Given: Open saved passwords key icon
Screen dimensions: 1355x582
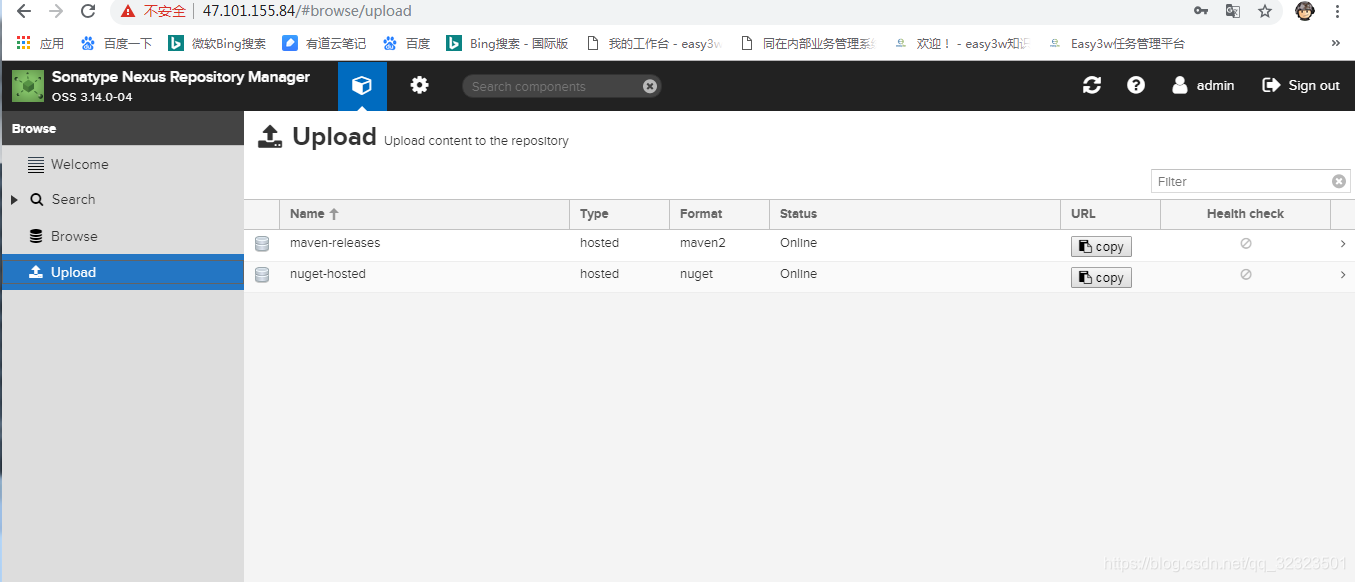Looking at the screenshot, I should (1201, 11).
